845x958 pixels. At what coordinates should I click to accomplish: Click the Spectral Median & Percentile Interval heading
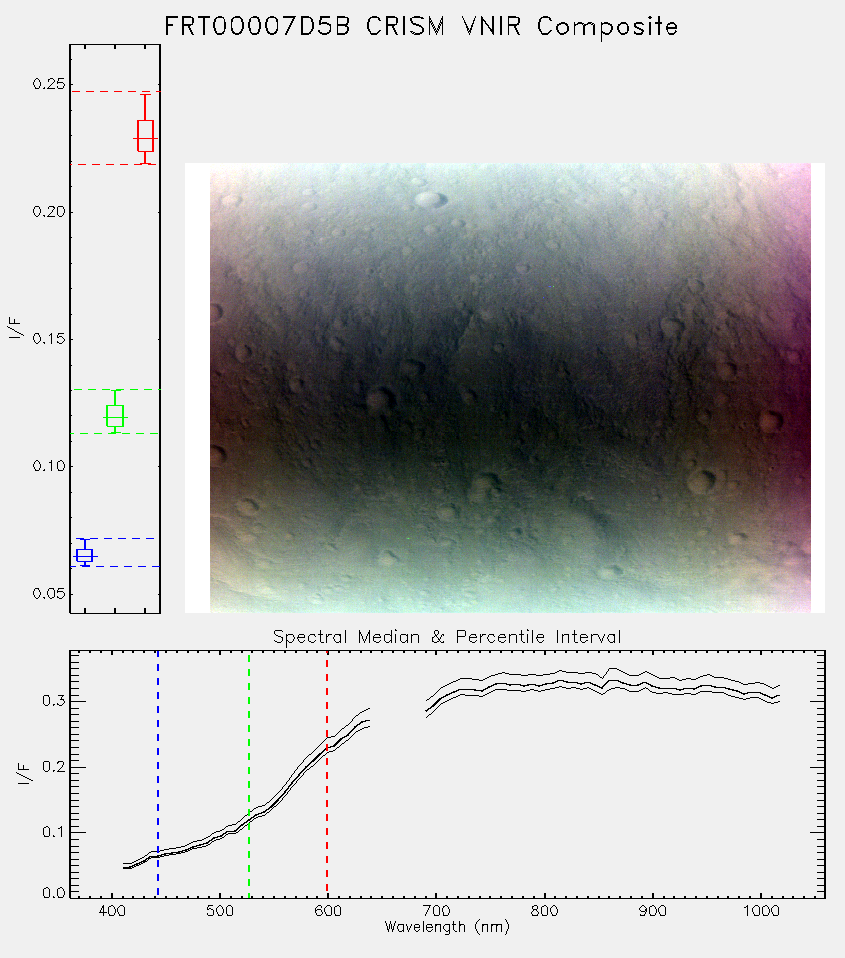(x=447, y=637)
